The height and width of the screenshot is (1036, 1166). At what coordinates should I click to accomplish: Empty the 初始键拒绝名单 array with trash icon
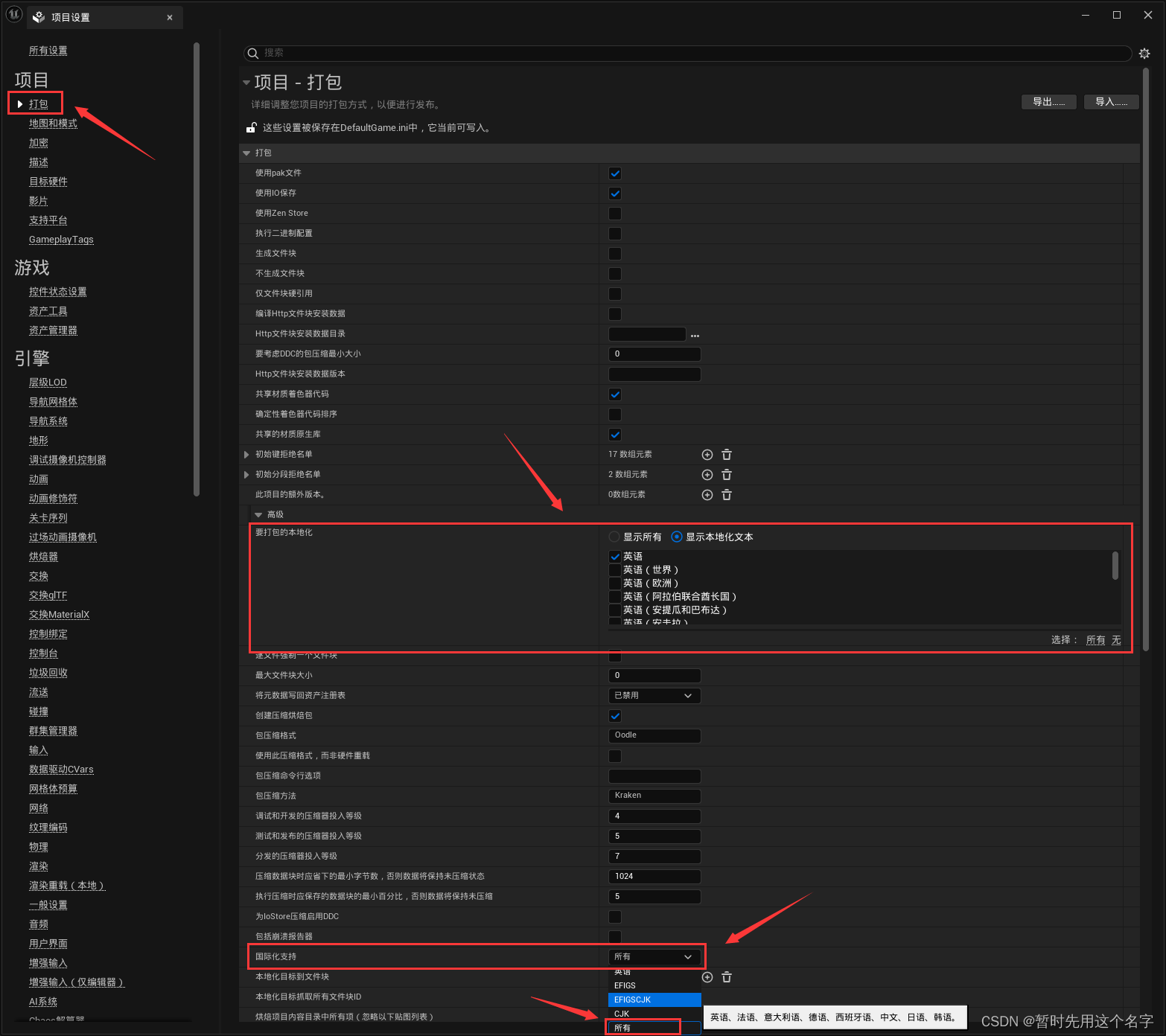pos(727,455)
